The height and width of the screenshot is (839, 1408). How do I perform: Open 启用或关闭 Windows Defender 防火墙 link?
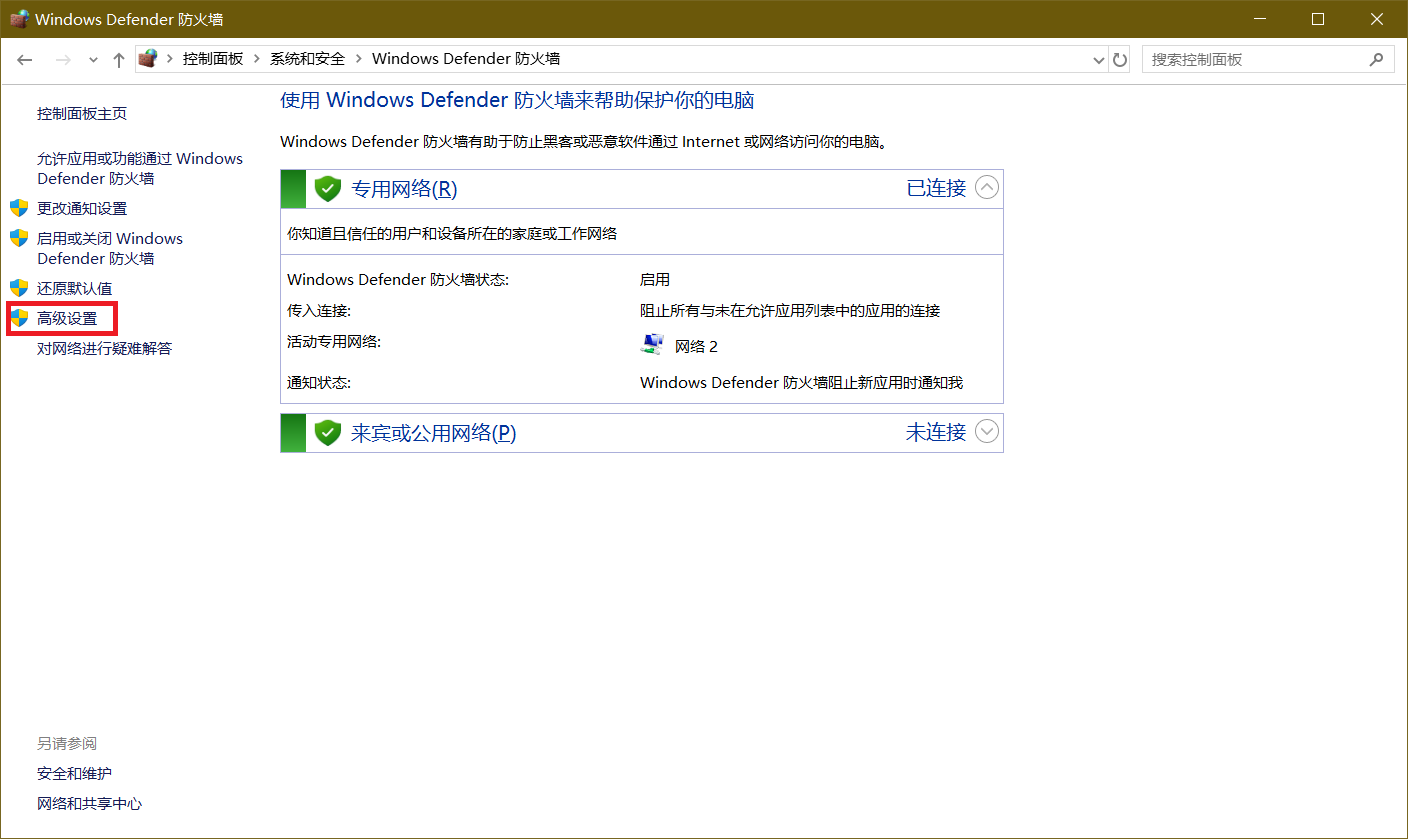(109, 248)
